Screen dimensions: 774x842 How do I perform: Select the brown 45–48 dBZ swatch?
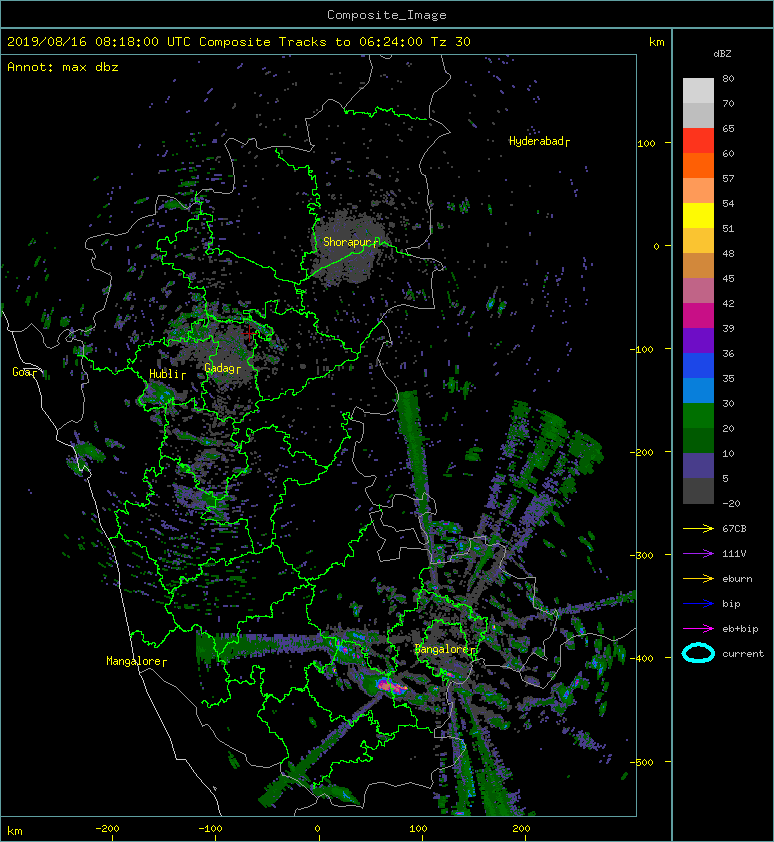[698, 266]
